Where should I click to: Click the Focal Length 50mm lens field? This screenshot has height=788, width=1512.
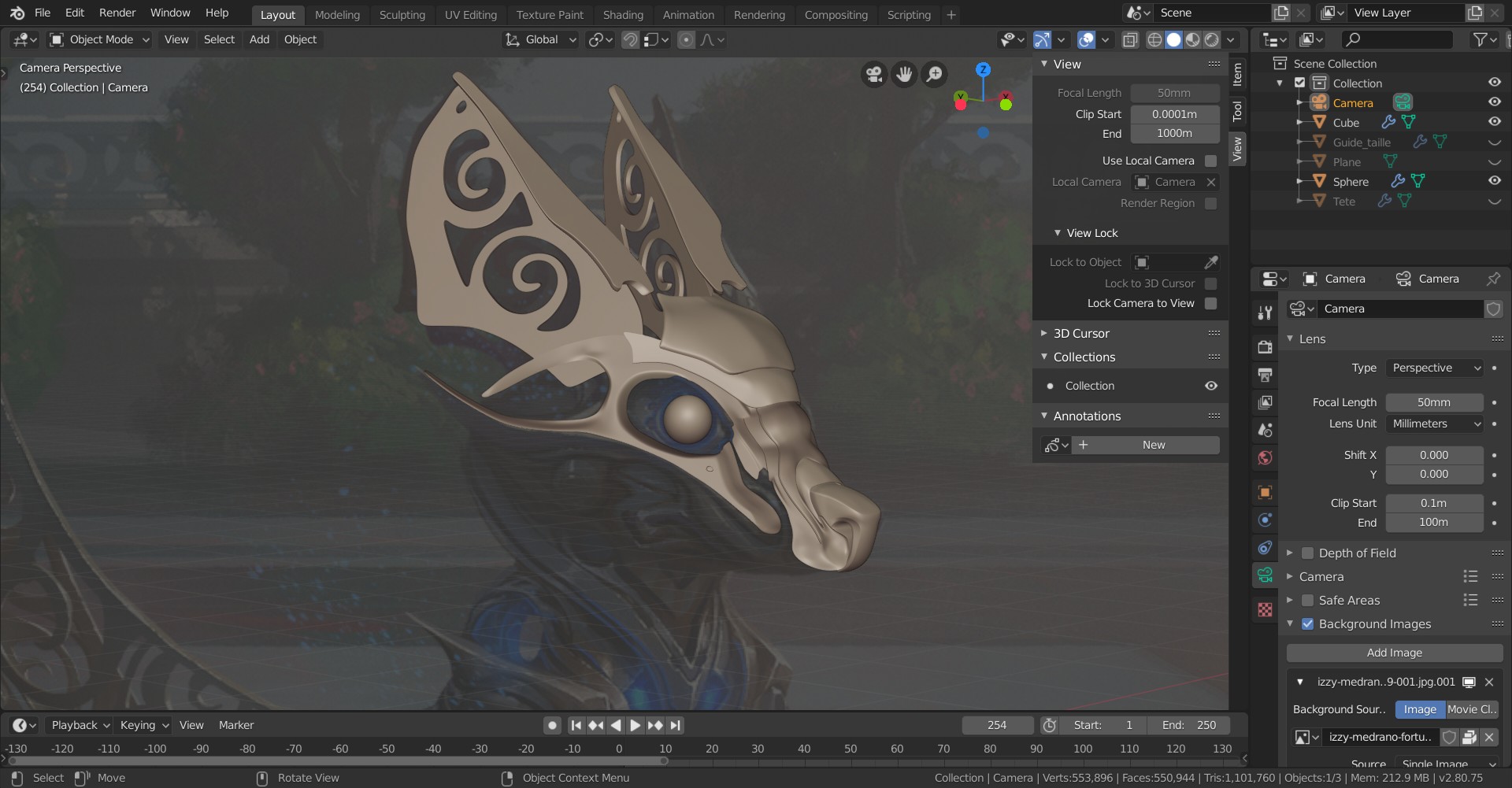1433,403
